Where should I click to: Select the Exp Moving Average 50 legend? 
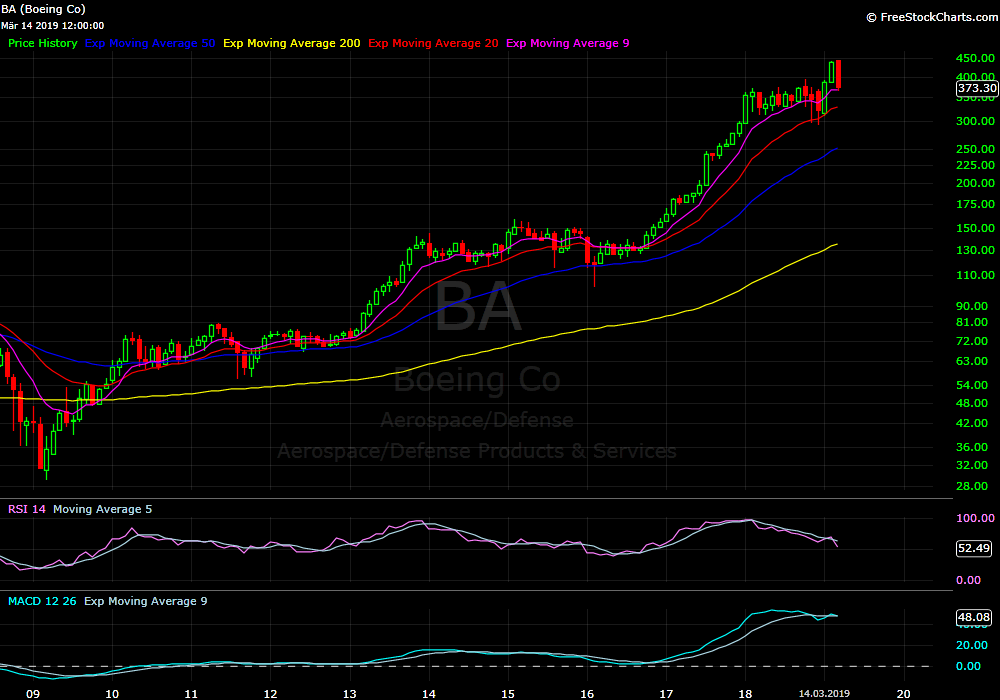(x=150, y=43)
